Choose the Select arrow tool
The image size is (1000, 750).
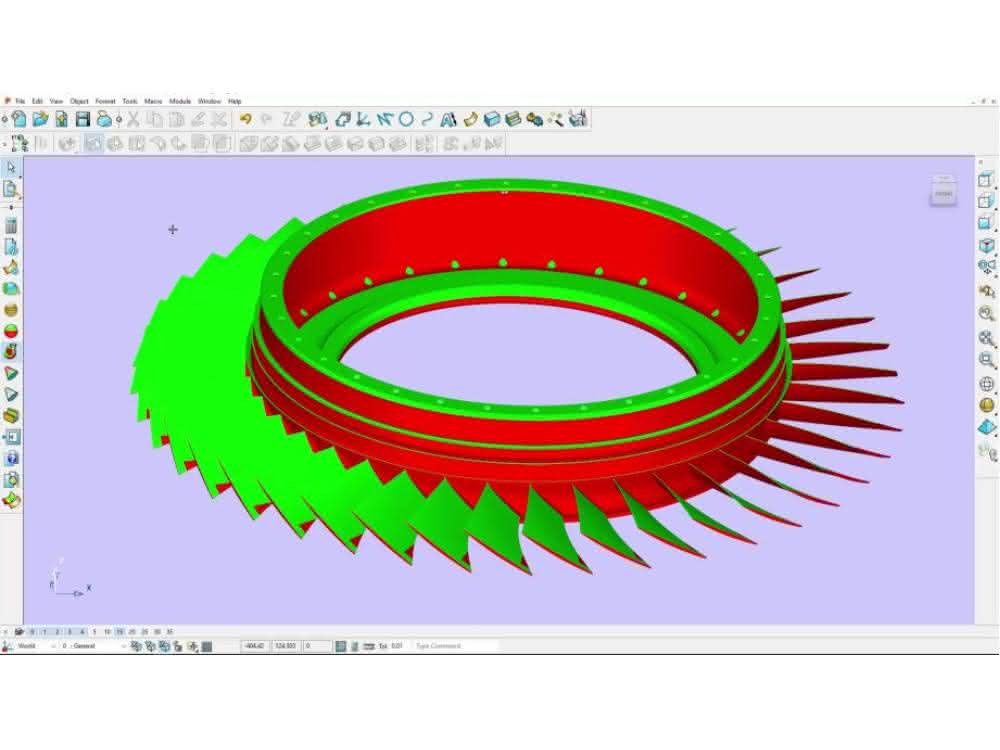(11, 168)
